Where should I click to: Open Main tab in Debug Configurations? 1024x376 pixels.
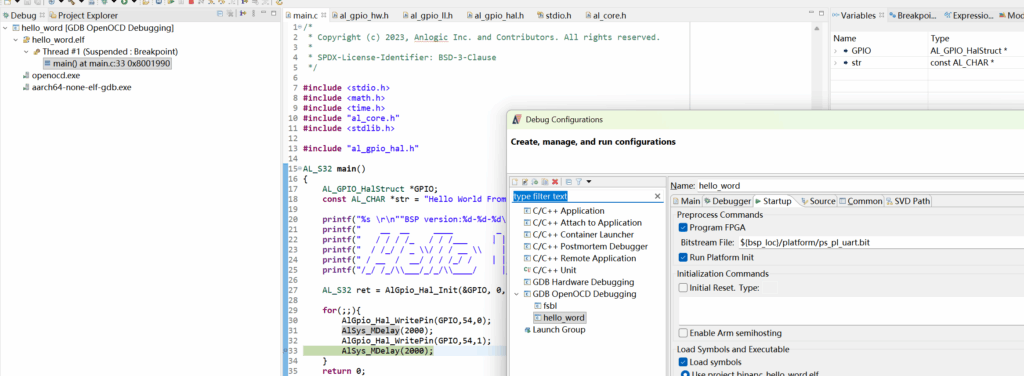pyautogui.click(x=686, y=201)
